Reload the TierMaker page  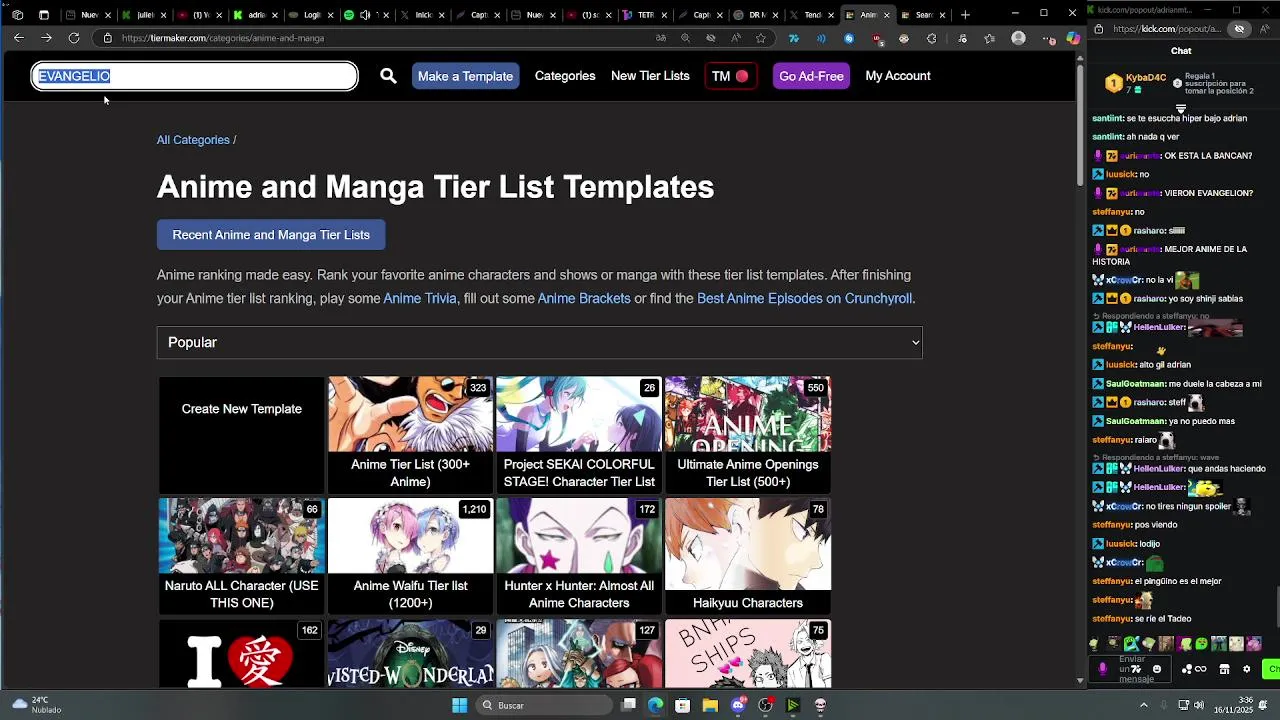click(74, 38)
